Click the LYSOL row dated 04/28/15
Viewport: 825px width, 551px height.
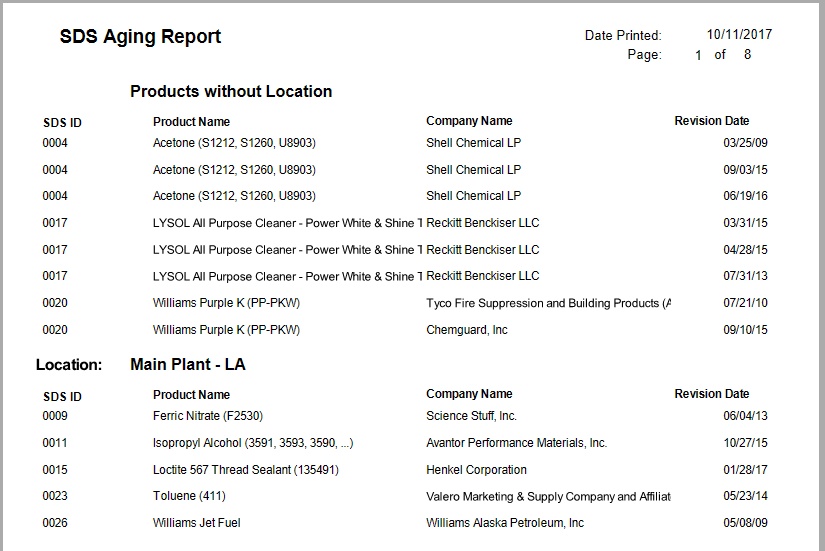coord(405,250)
